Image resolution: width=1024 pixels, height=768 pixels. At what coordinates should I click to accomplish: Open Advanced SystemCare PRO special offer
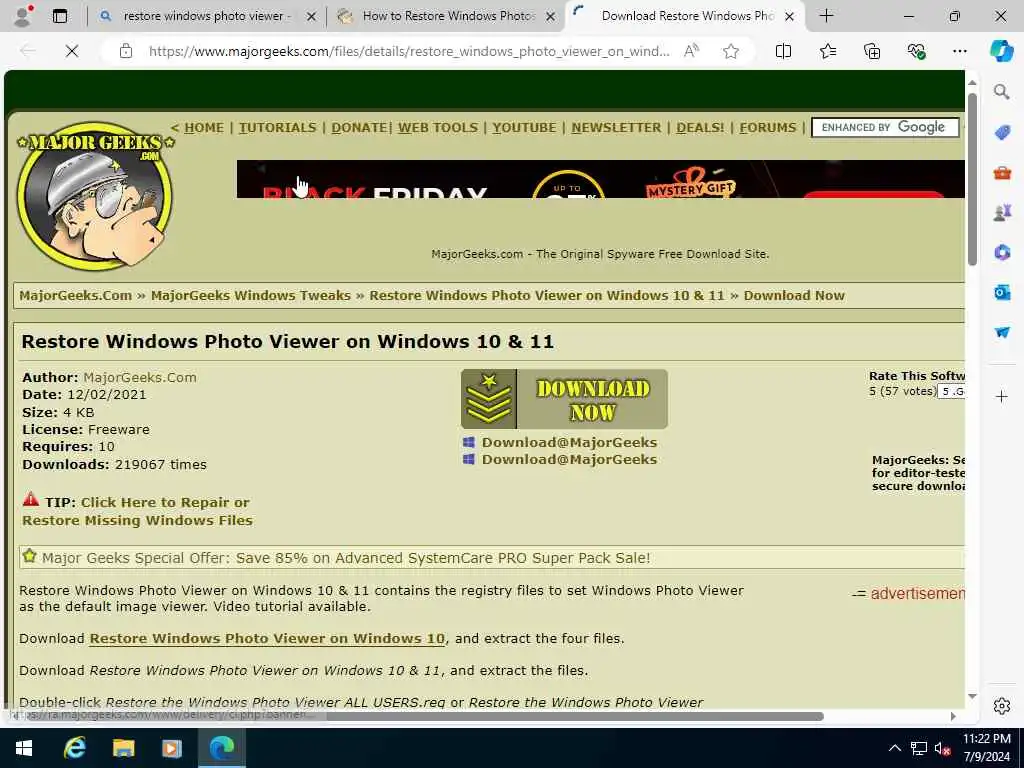(346, 558)
